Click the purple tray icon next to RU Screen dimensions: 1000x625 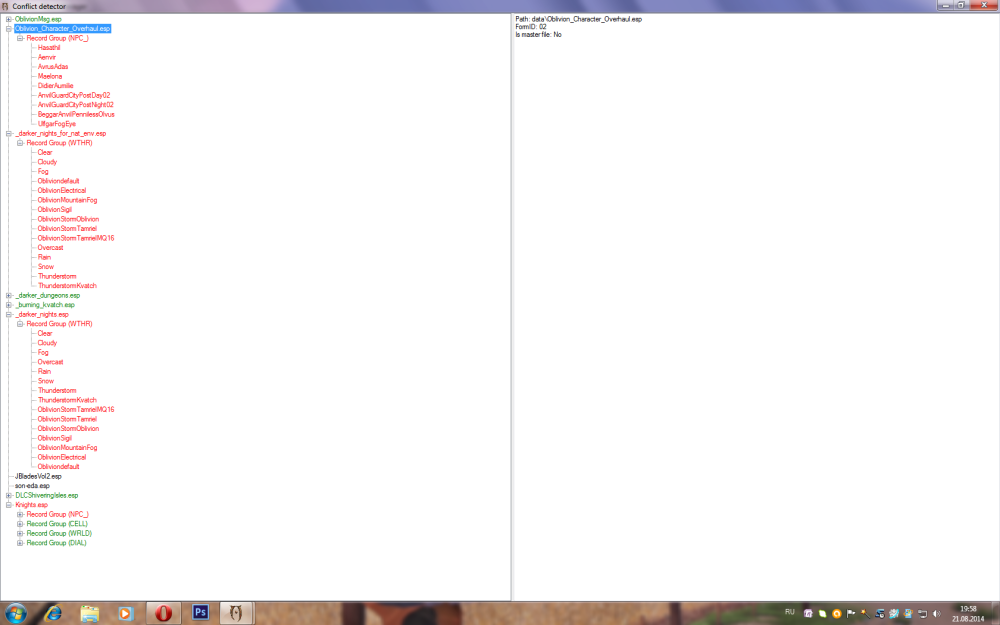808,614
